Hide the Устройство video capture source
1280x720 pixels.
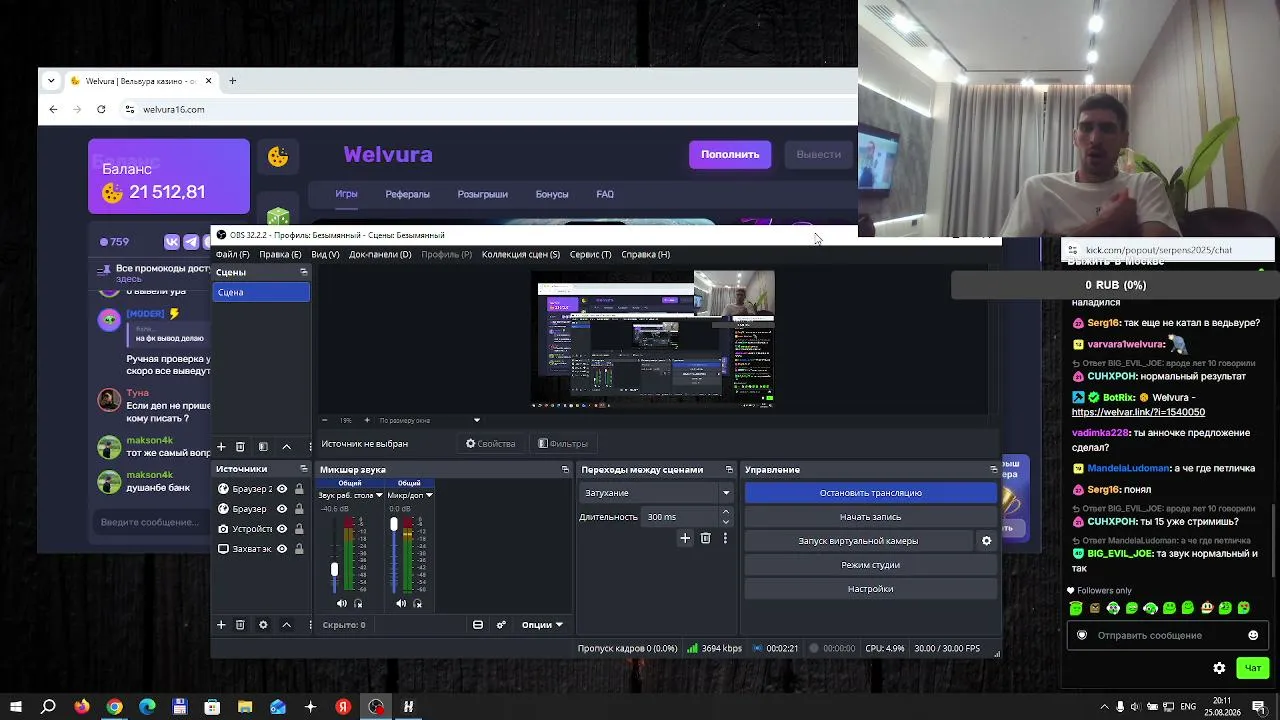[x=282, y=529]
